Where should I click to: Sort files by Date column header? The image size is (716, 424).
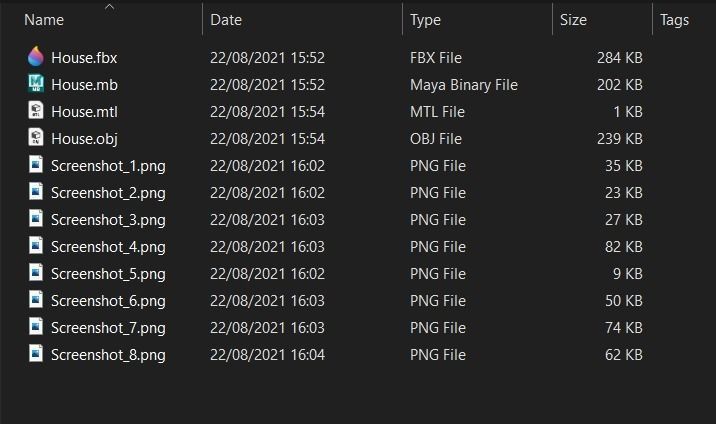pyautogui.click(x=226, y=20)
